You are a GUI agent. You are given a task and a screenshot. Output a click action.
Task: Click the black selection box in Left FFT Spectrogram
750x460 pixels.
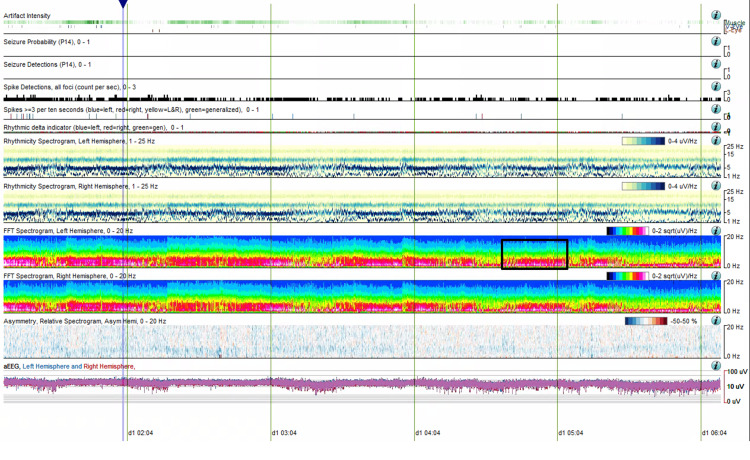coord(534,254)
